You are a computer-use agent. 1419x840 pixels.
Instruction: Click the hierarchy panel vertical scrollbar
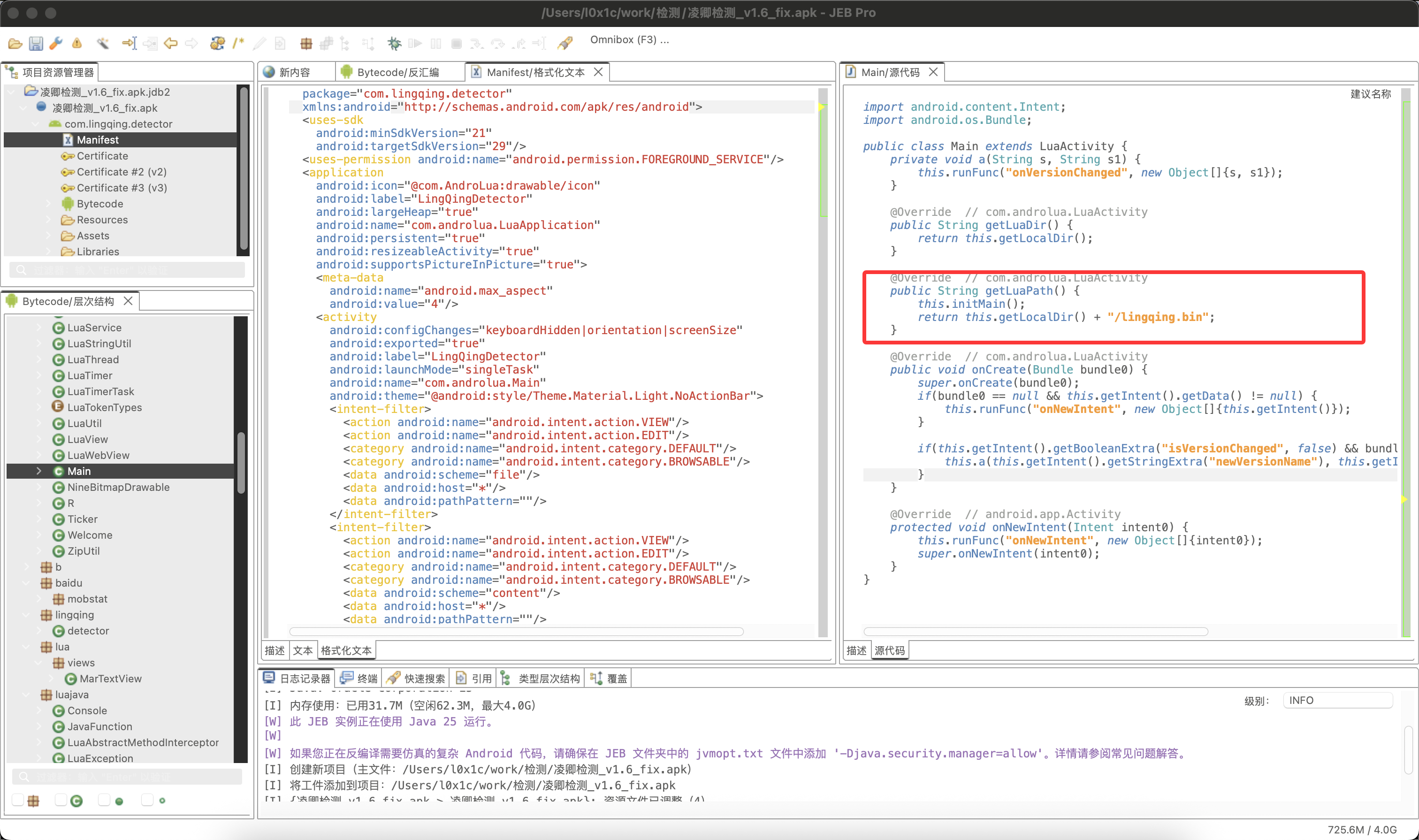[241, 464]
